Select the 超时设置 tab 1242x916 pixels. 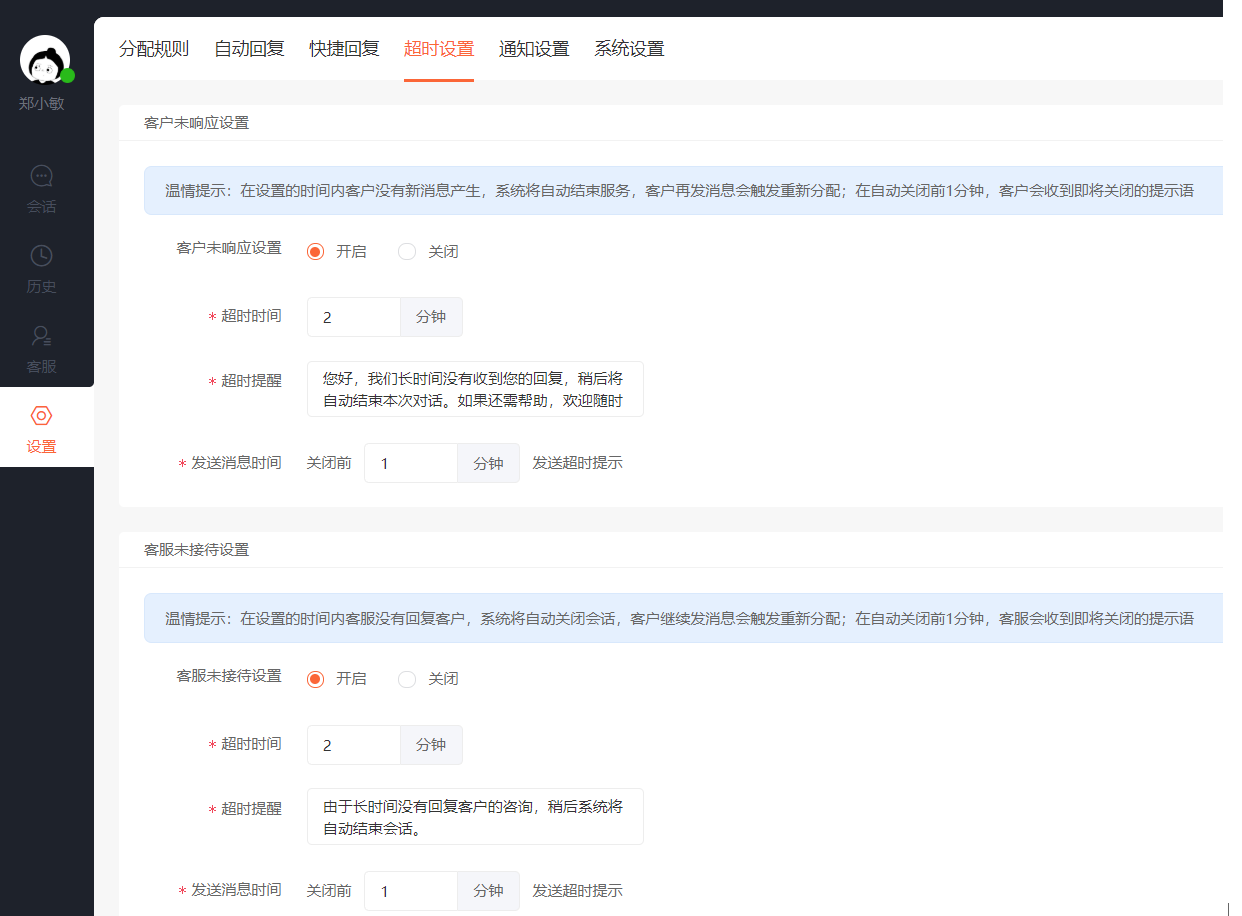pos(439,49)
